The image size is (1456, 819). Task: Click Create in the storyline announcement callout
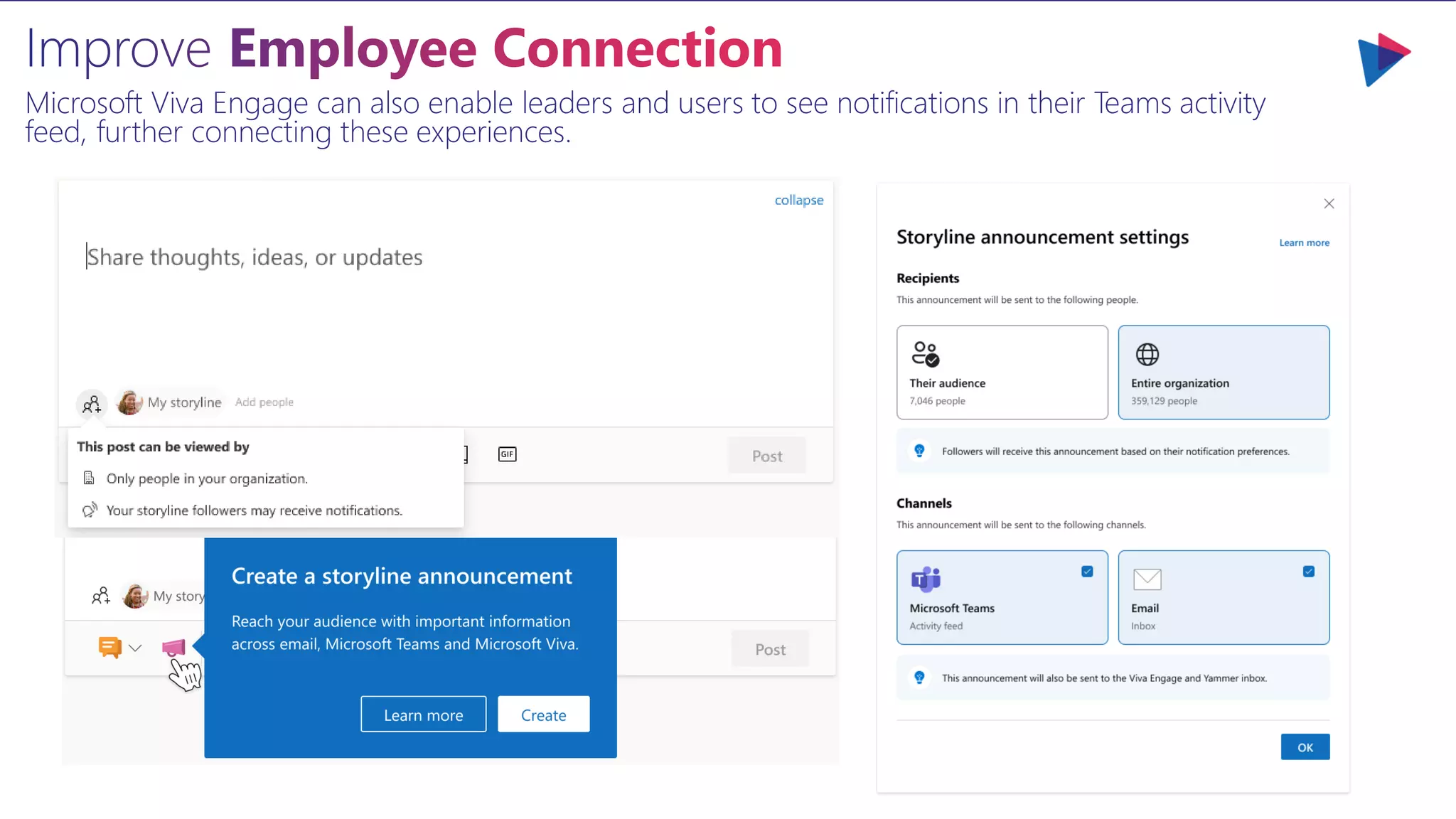(x=544, y=714)
